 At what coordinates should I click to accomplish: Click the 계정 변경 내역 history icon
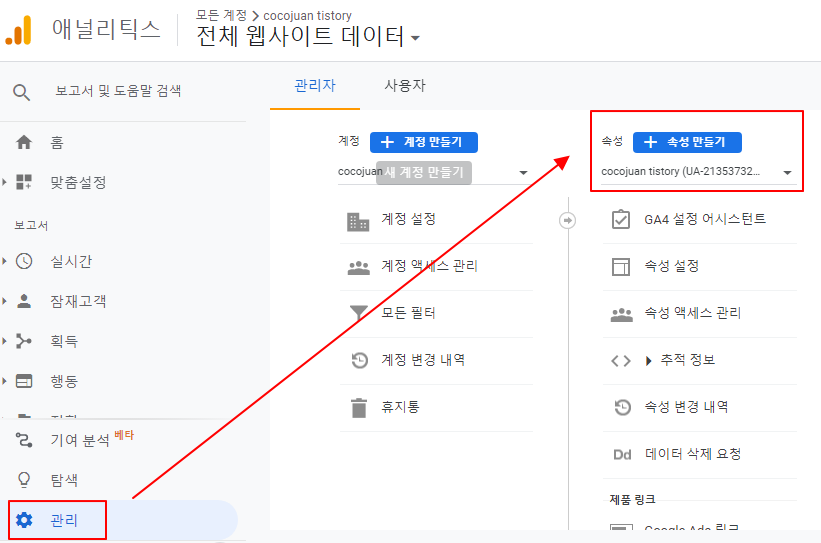tap(359, 360)
